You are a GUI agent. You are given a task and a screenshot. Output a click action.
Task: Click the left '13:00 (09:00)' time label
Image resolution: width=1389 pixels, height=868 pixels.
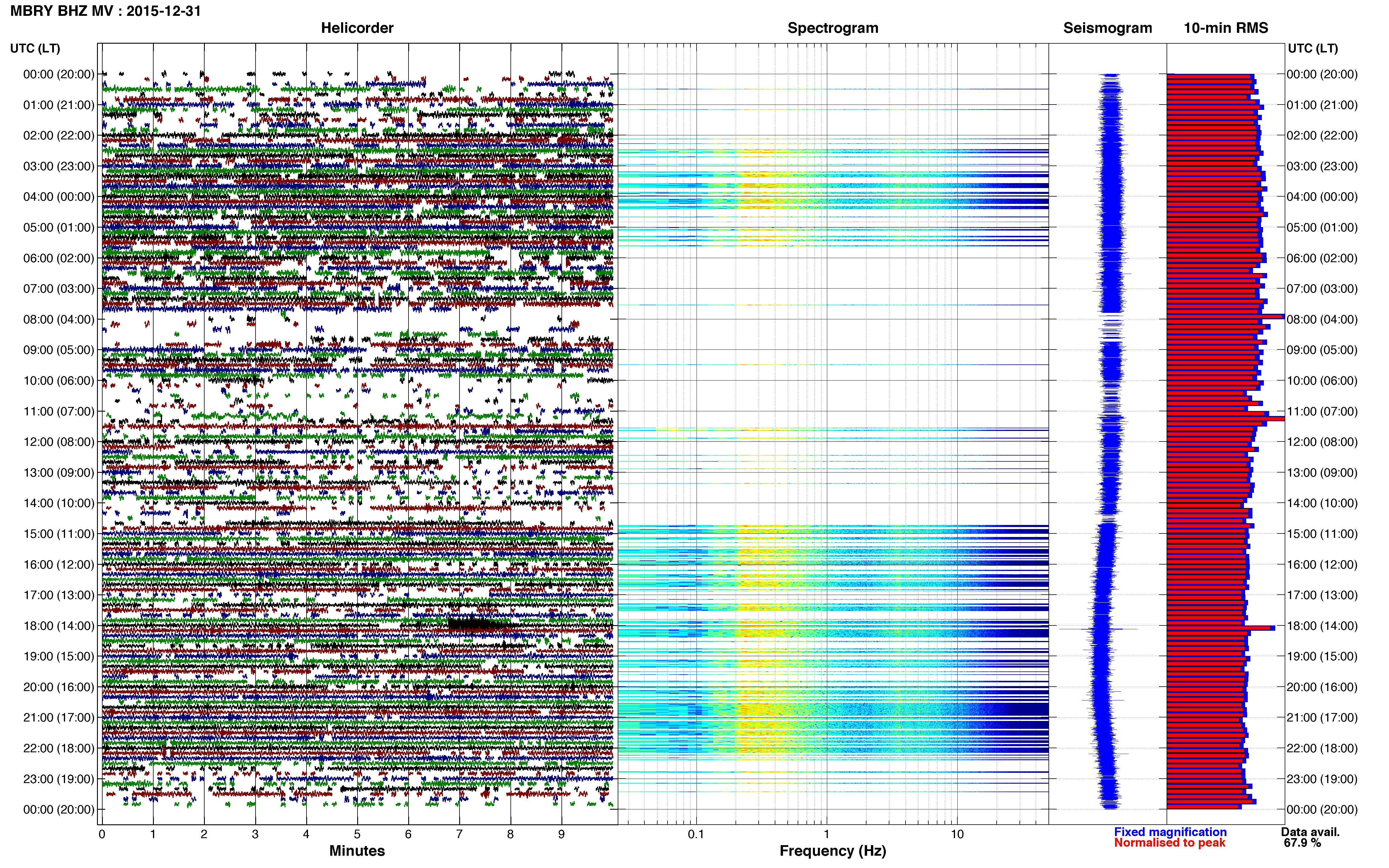pos(59,473)
